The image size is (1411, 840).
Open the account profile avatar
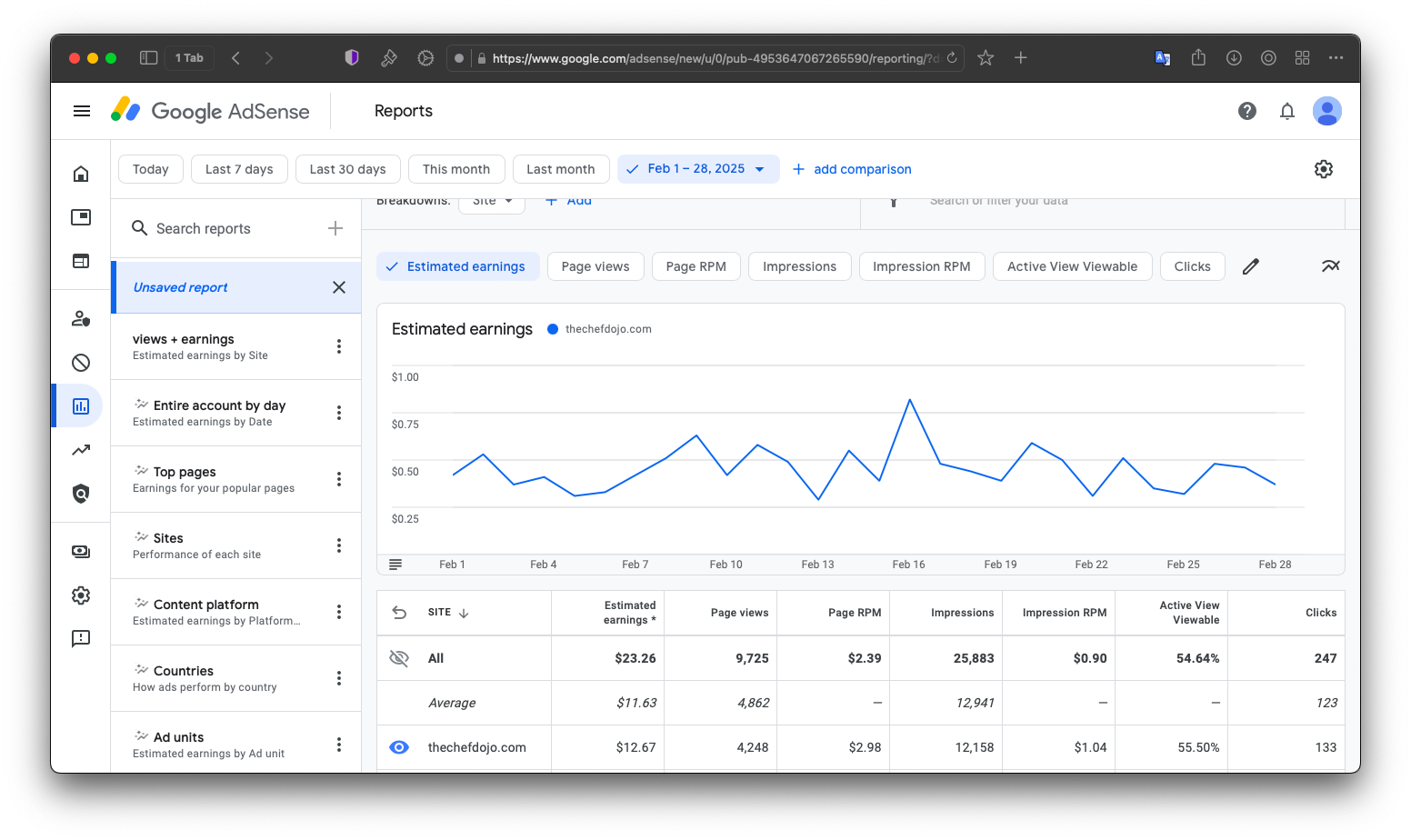pos(1327,111)
